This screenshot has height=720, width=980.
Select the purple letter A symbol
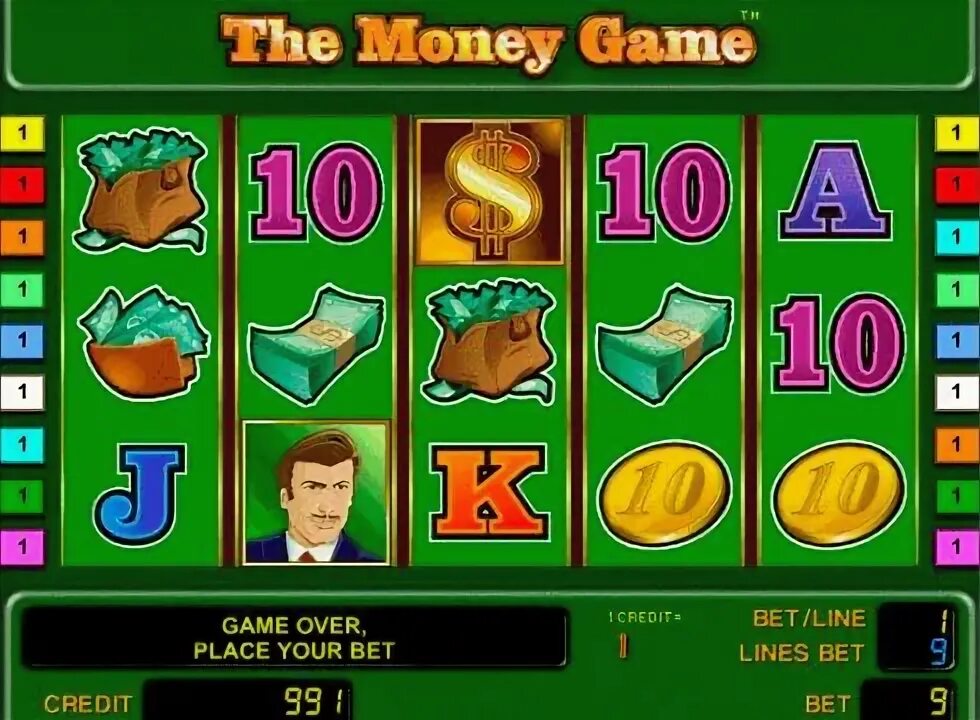tap(836, 191)
